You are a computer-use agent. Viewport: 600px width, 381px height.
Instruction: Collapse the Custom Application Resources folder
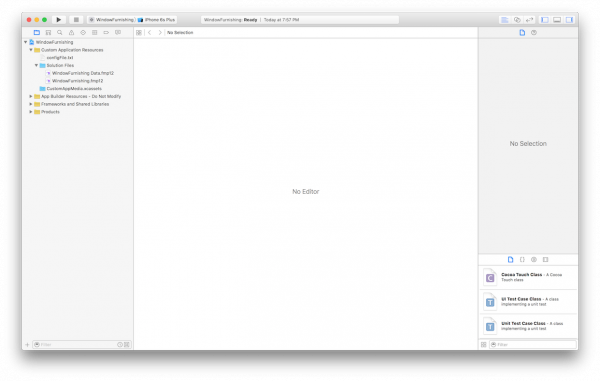tap(31, 50)
